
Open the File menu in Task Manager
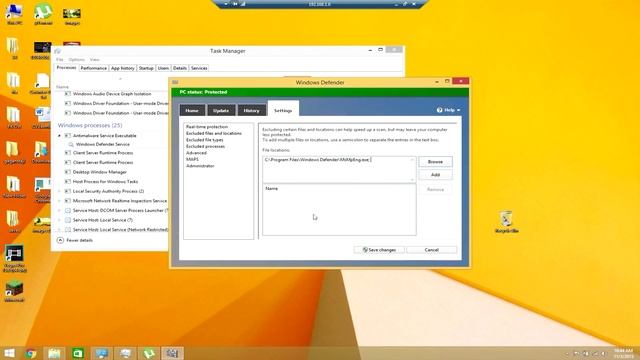tap(60, 60)
